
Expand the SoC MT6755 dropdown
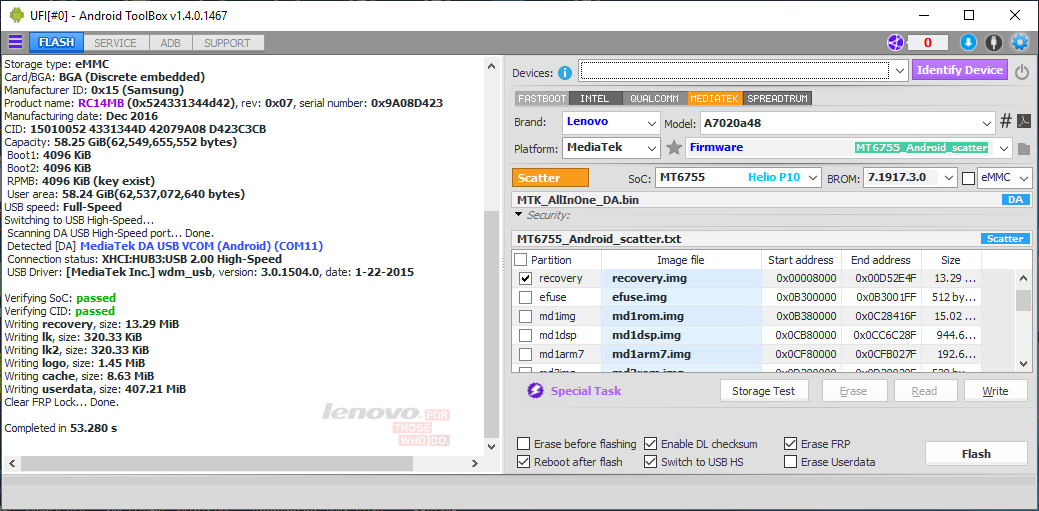(x=737, y=178)
